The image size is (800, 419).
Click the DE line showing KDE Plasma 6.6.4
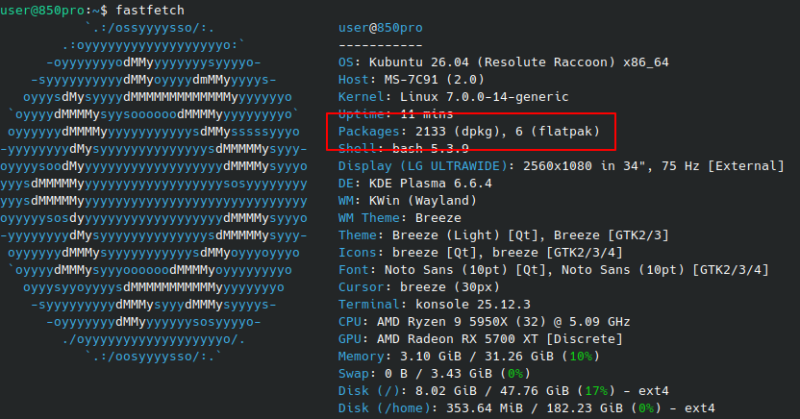tap(428, 183)
